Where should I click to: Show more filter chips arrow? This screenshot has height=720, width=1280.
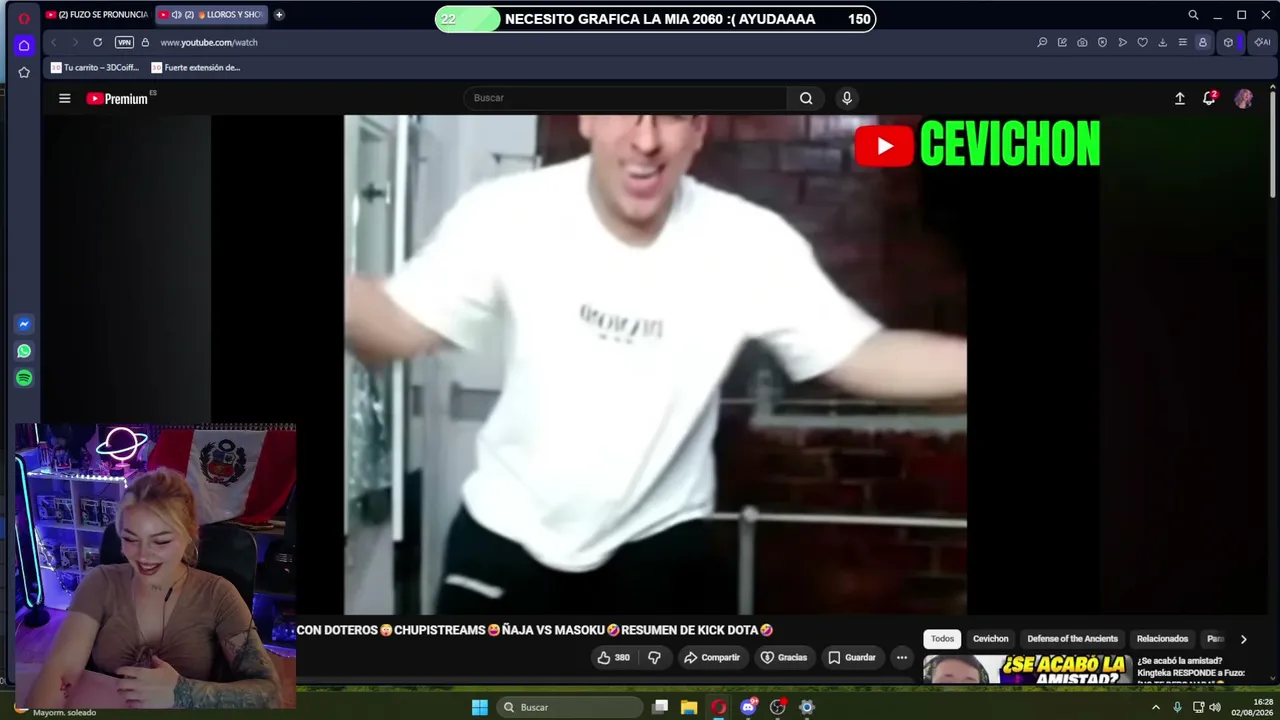coord(1243,639)
